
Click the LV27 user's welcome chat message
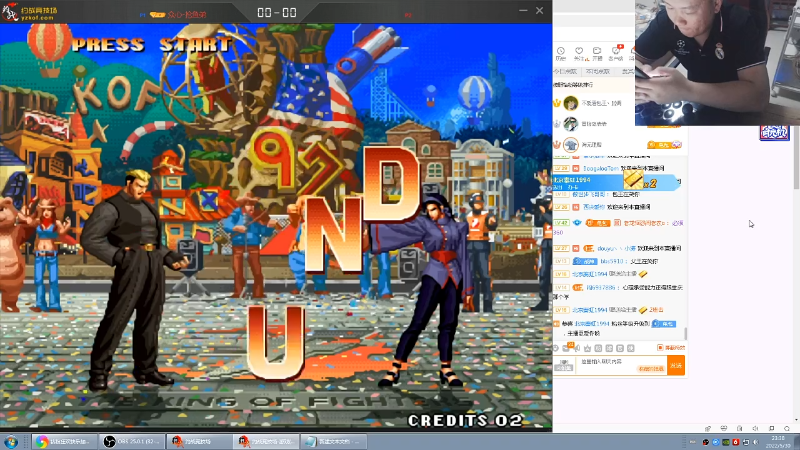(617, 248)
